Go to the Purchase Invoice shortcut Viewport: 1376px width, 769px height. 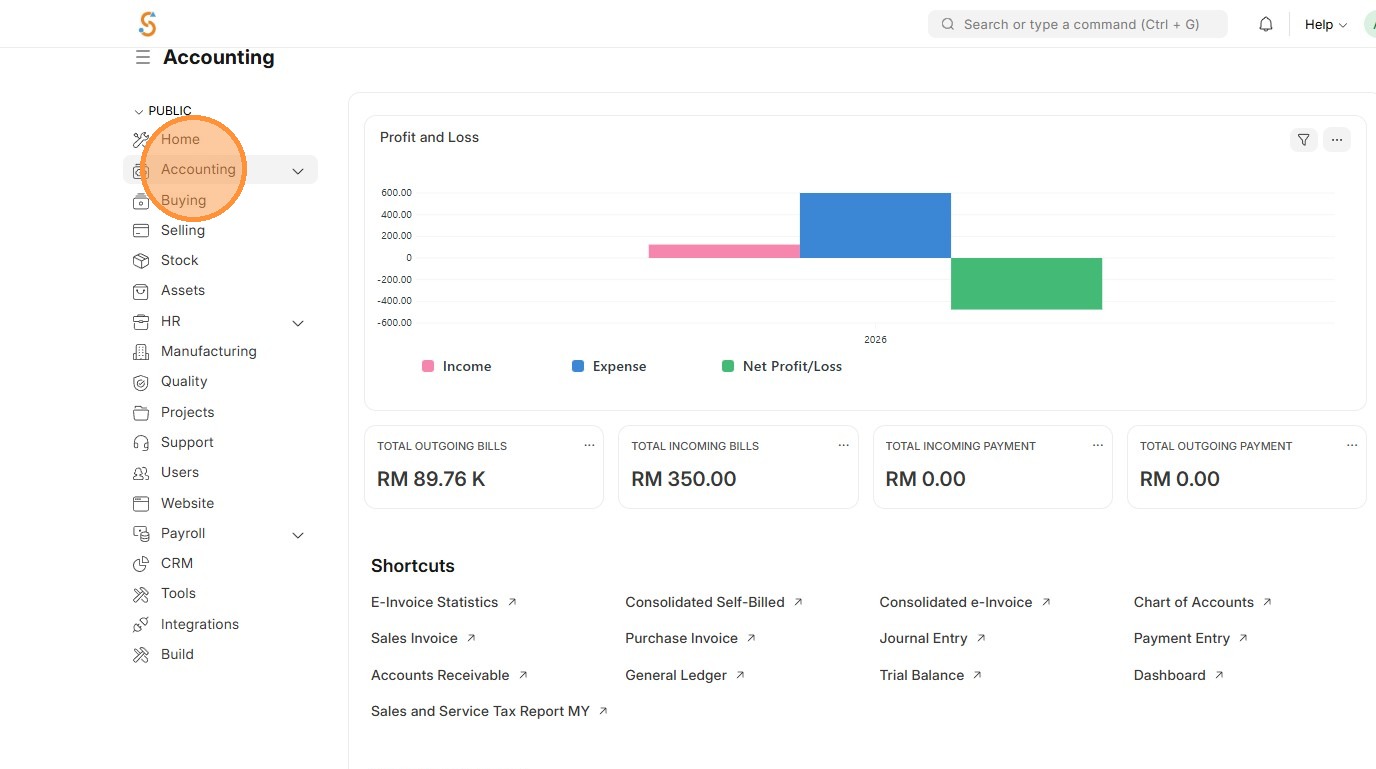[x=691, y=638]
